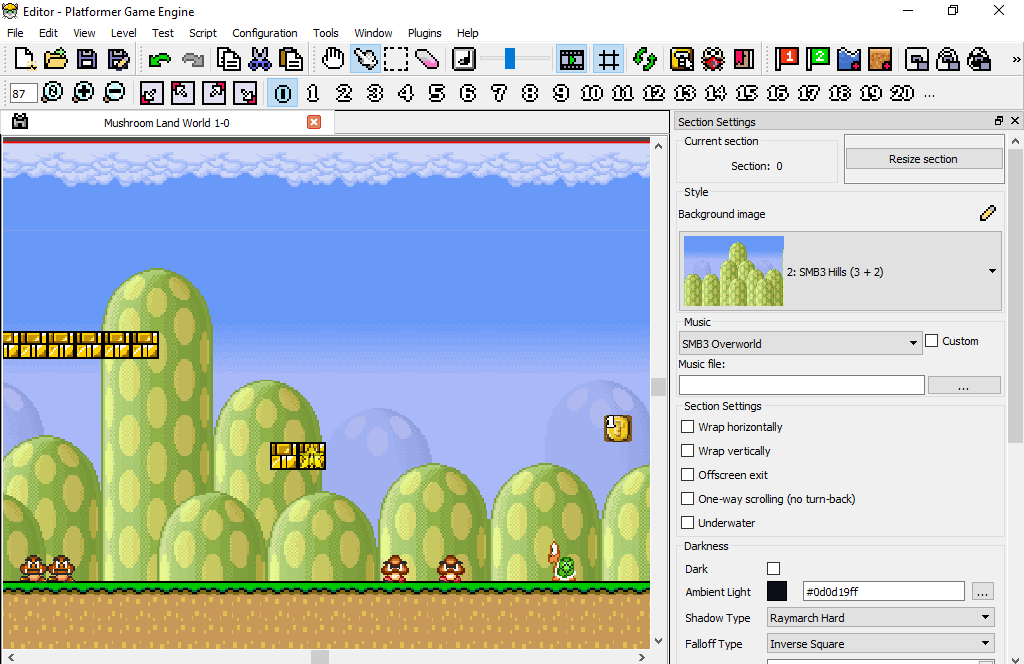This screenshot has height=664, width=1024.
Task: Enable the Custom music checkbox
Action: 932,341
